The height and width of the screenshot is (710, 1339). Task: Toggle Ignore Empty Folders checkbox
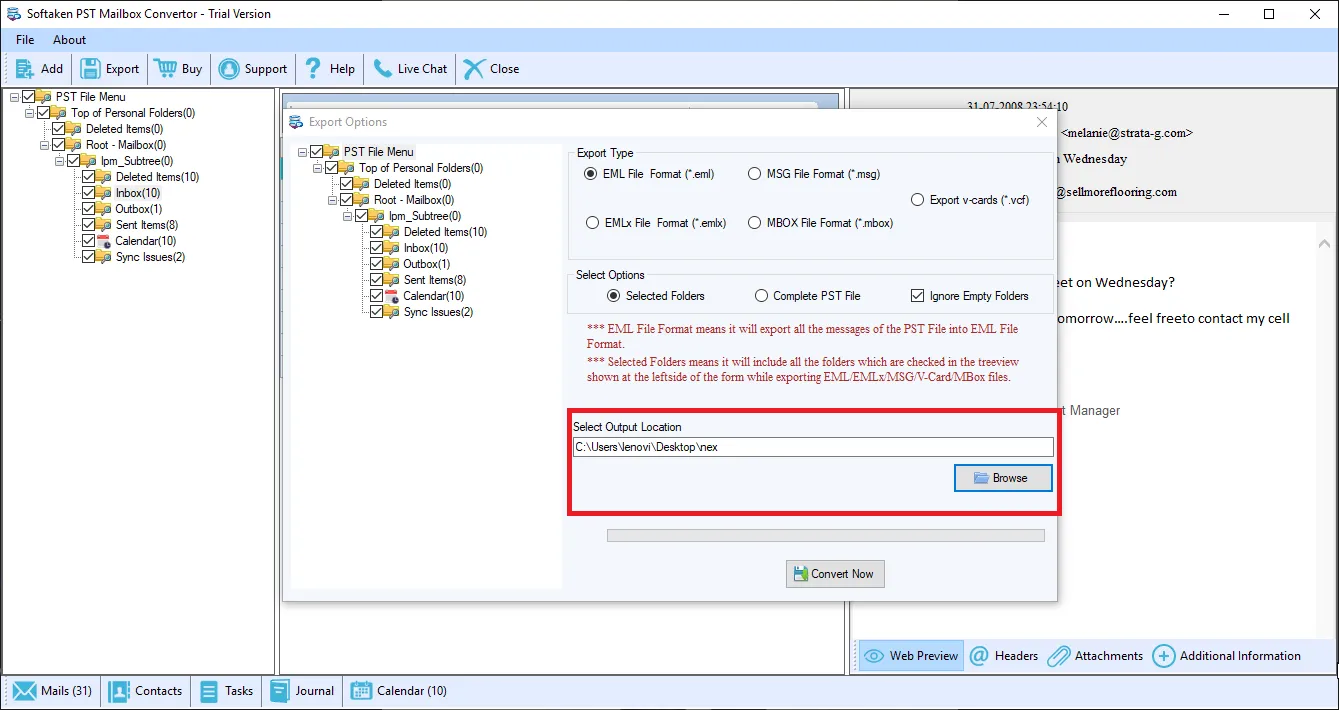(x=918, y=296)
